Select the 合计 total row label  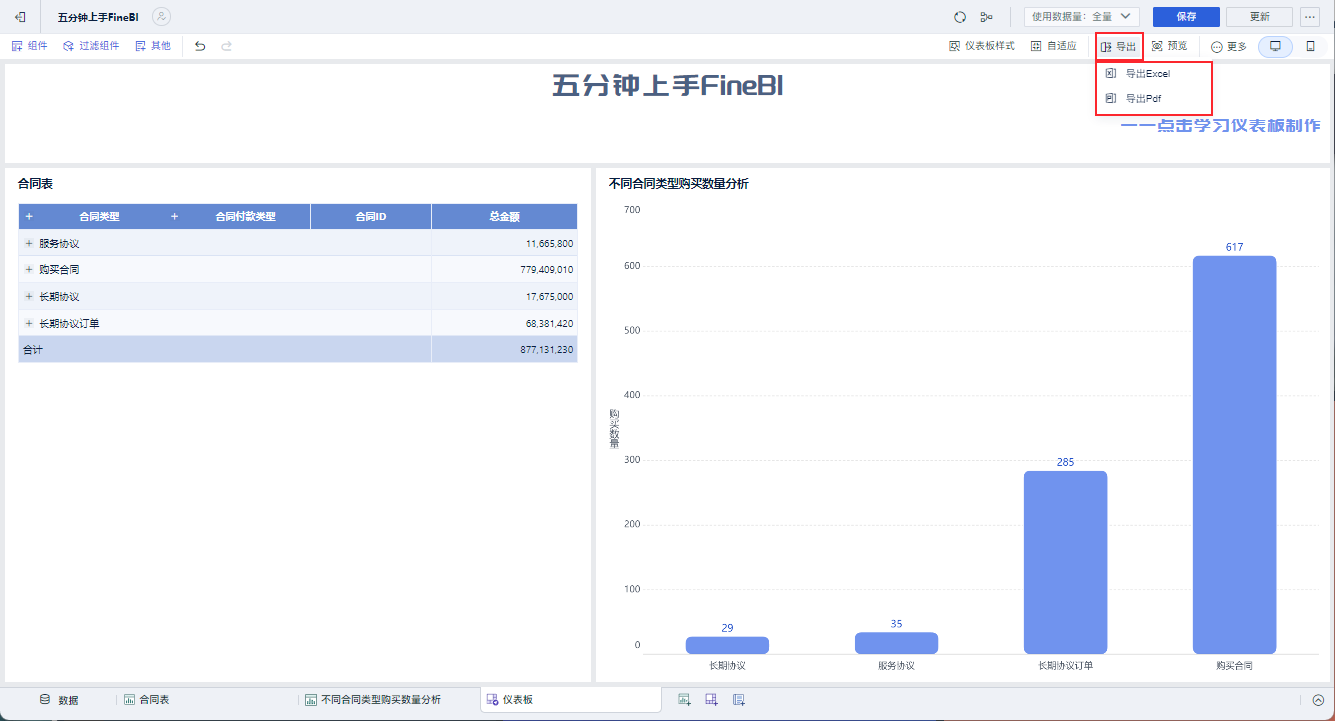[x=33, y=350]
